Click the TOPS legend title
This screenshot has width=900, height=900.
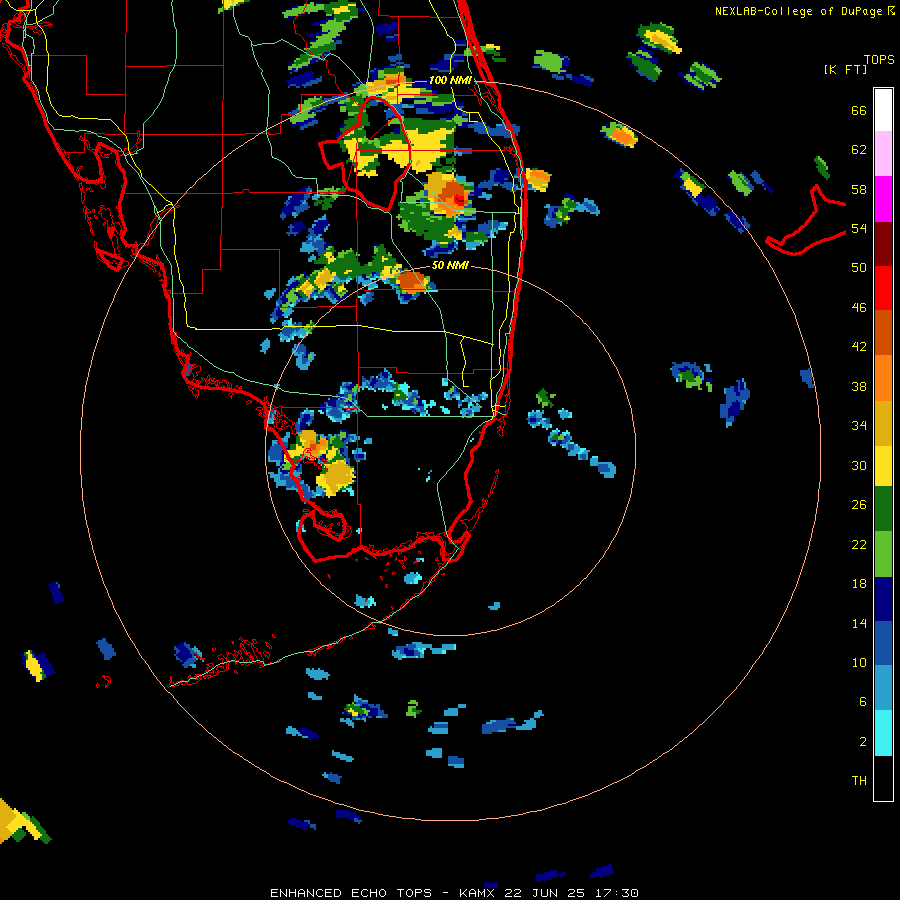[879, 59]
